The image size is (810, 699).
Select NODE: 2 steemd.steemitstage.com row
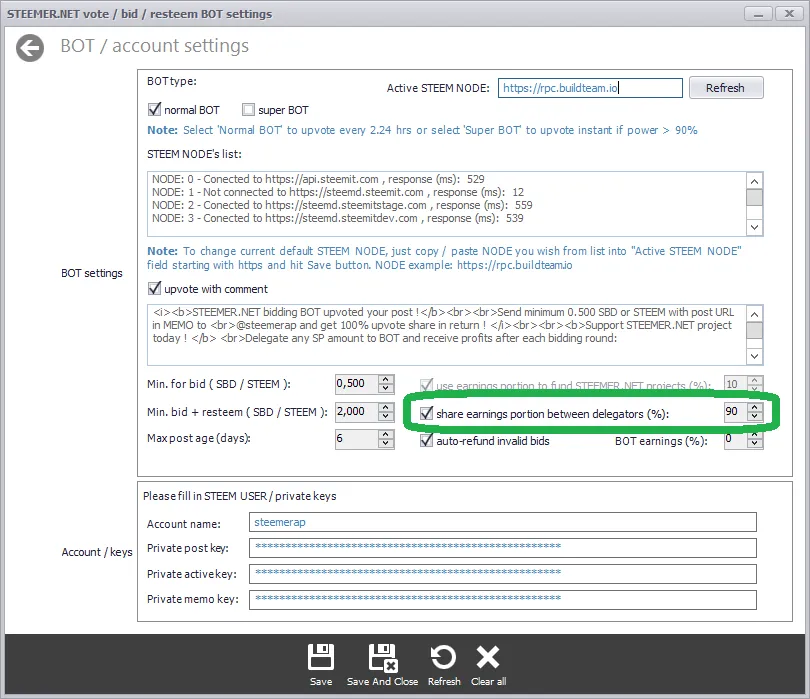point(342,205)
